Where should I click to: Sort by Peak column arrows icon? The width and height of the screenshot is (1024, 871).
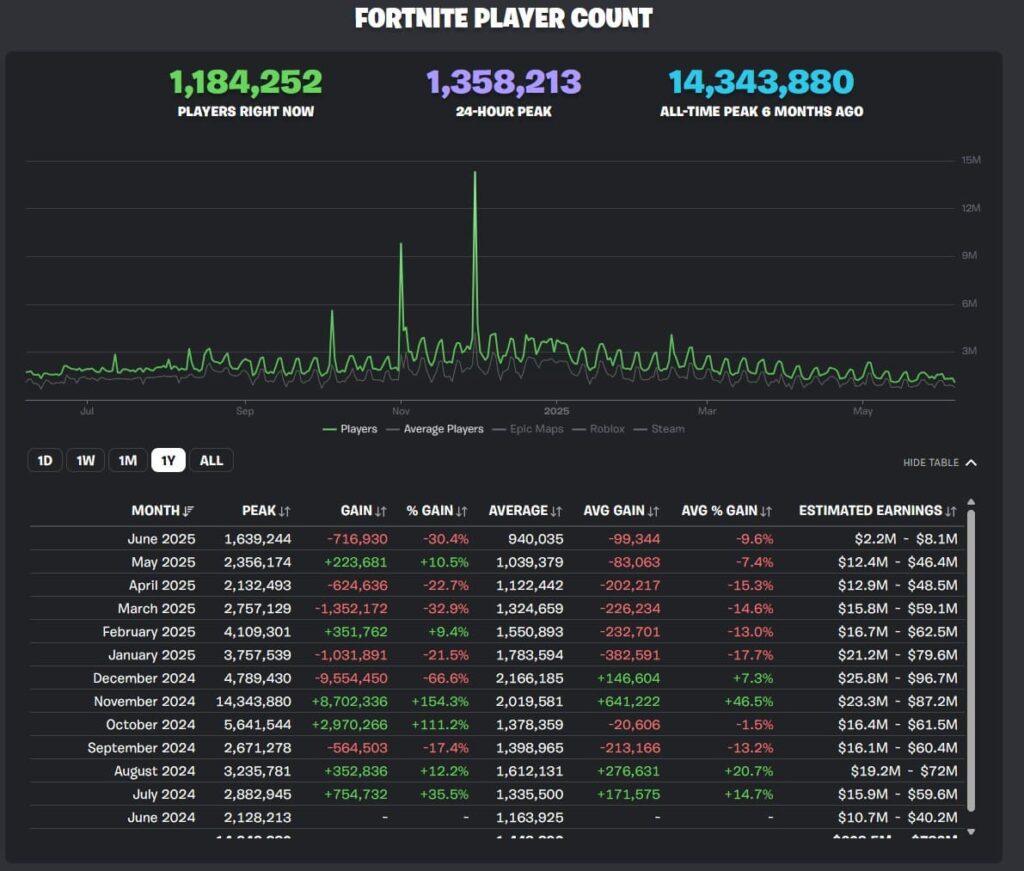coord(285,511)
